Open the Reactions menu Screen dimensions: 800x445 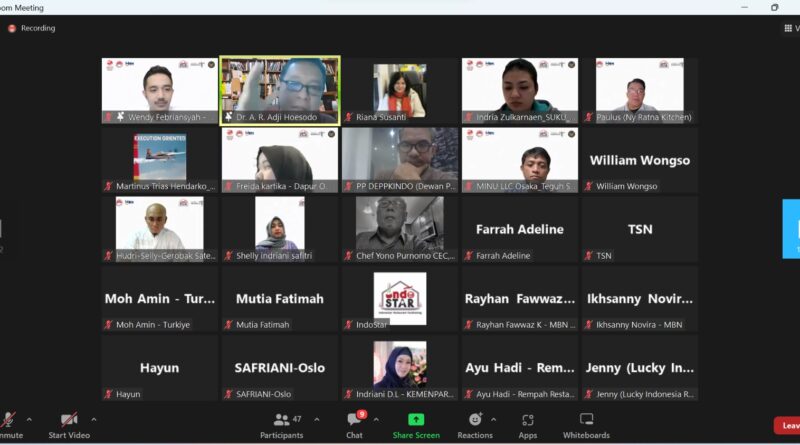coord(475,420)
